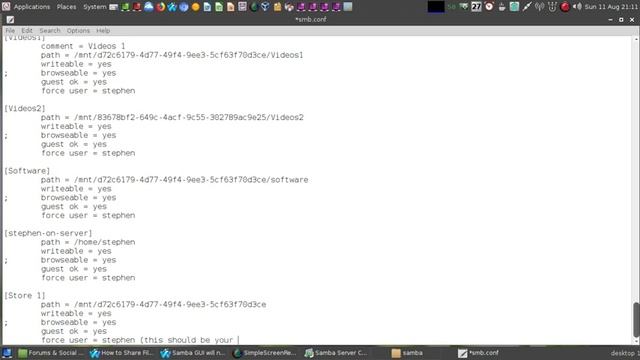
Task: Switch to SimpleScreenRe... taskbar window
Action: coord(264,353)
